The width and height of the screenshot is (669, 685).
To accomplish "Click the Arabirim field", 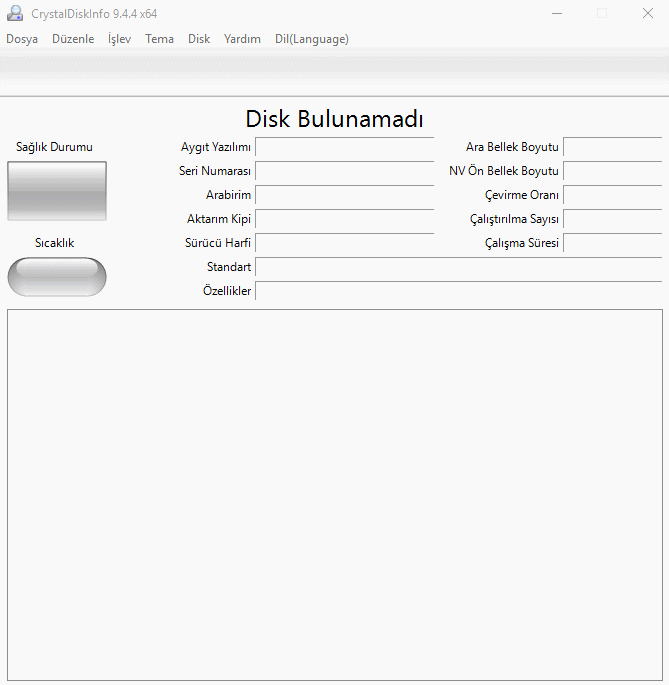I will click(x=344, y=195).
